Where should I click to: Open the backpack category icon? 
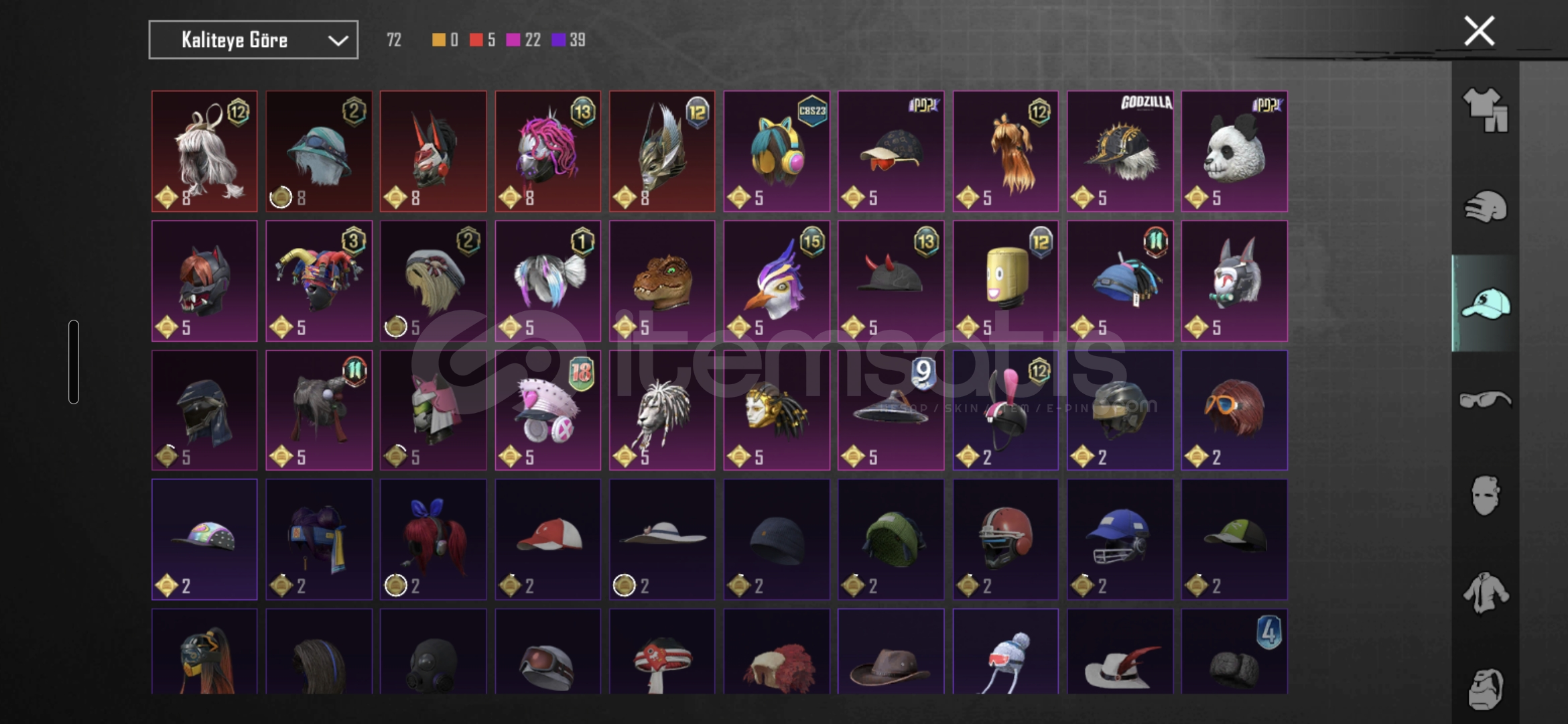(x=1485, y=688)
